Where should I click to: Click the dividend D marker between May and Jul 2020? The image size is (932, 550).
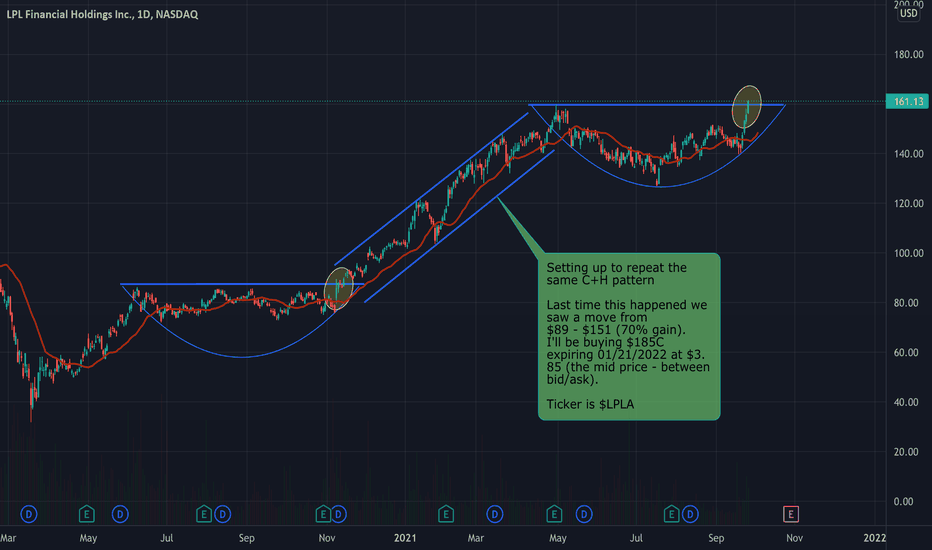coord(120,514)
